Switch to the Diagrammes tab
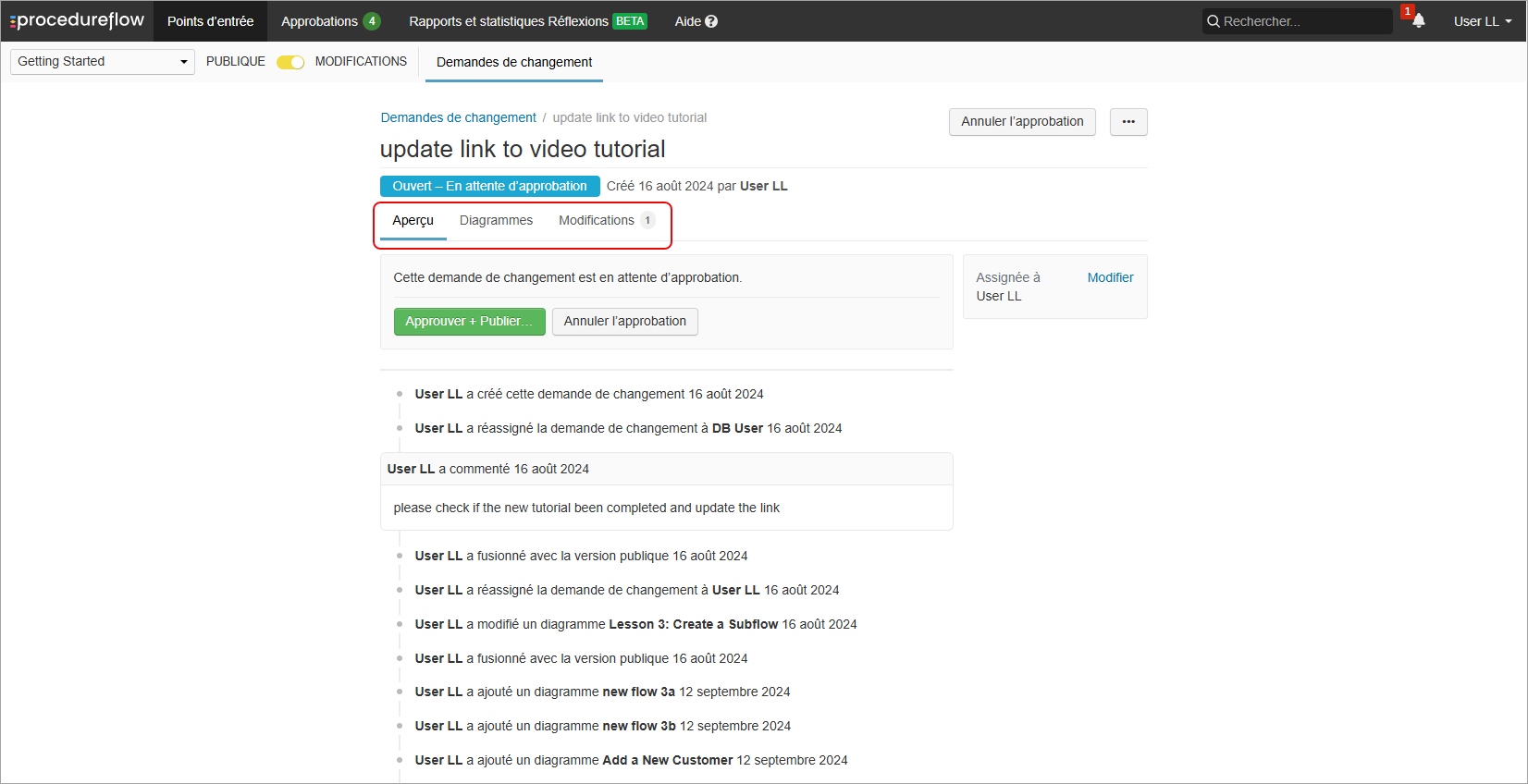The width and height of the screenshot is (1528, 784). pyautogui.click(x=496, y=220)
